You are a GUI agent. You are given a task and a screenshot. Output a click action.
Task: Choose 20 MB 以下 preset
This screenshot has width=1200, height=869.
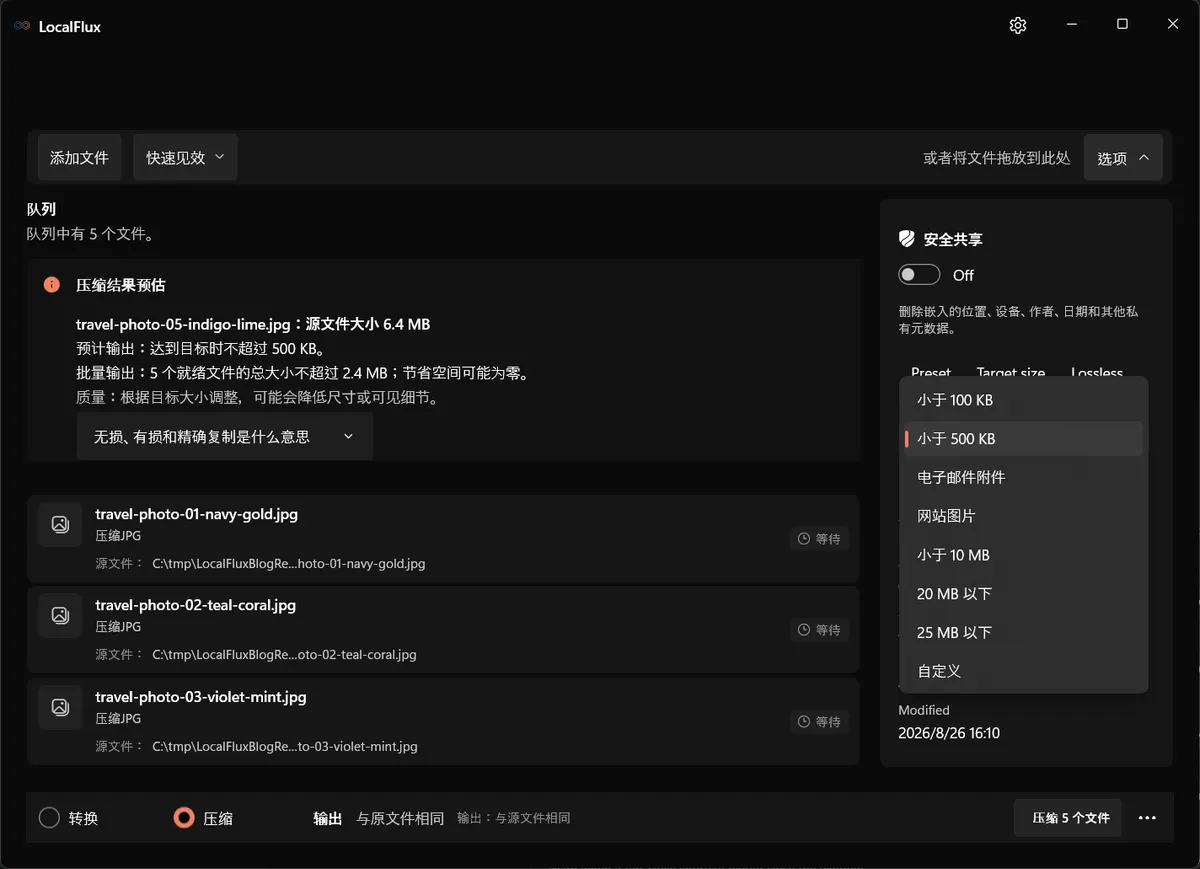tap(1023, 594)
